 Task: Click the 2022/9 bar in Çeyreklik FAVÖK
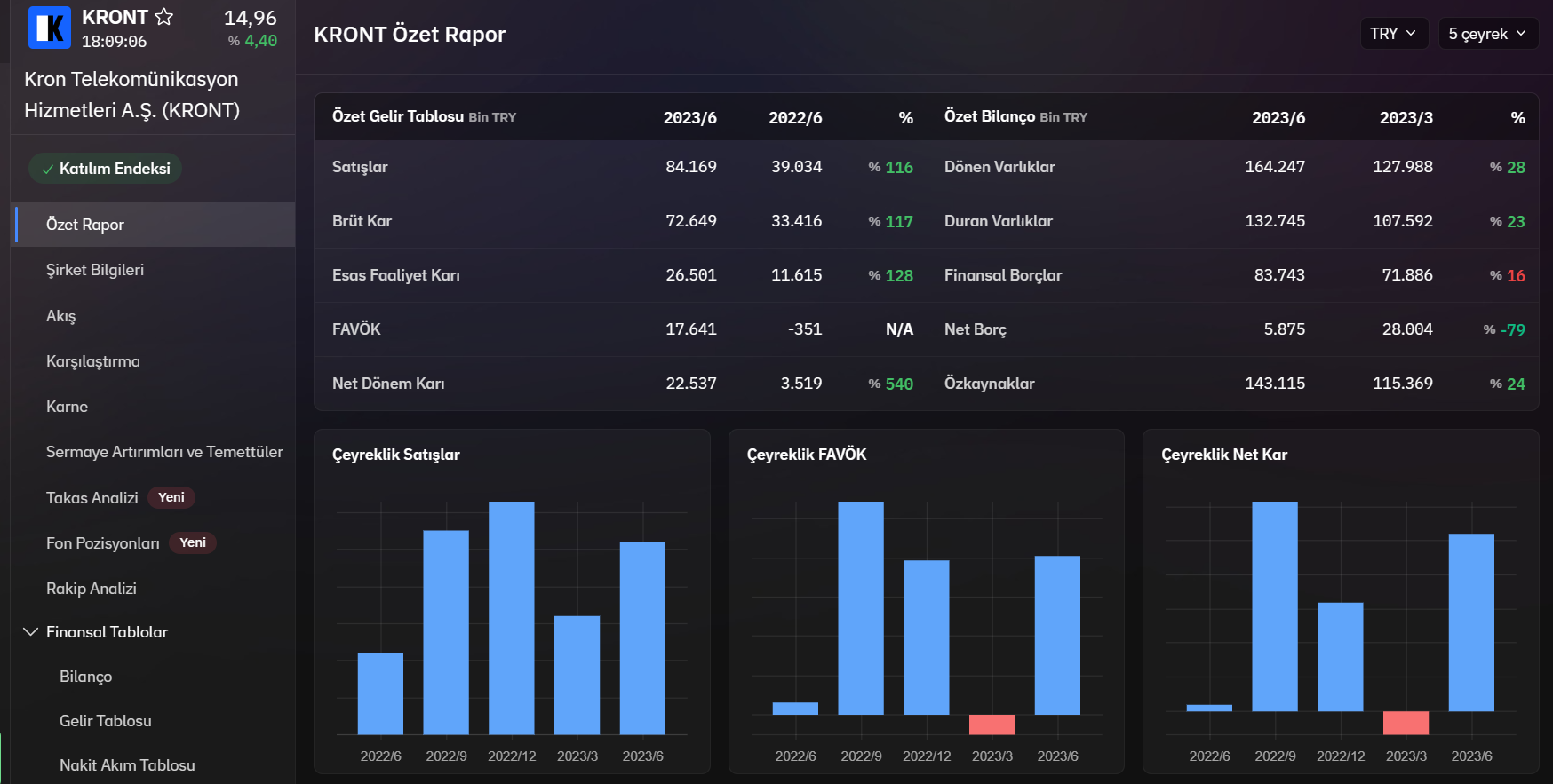(861, 608)
